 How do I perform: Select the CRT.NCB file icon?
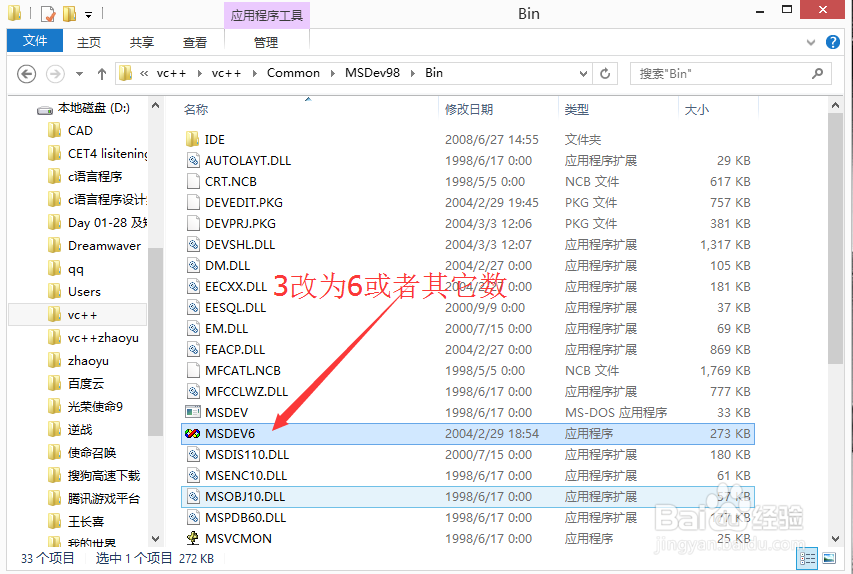(193, 181)
